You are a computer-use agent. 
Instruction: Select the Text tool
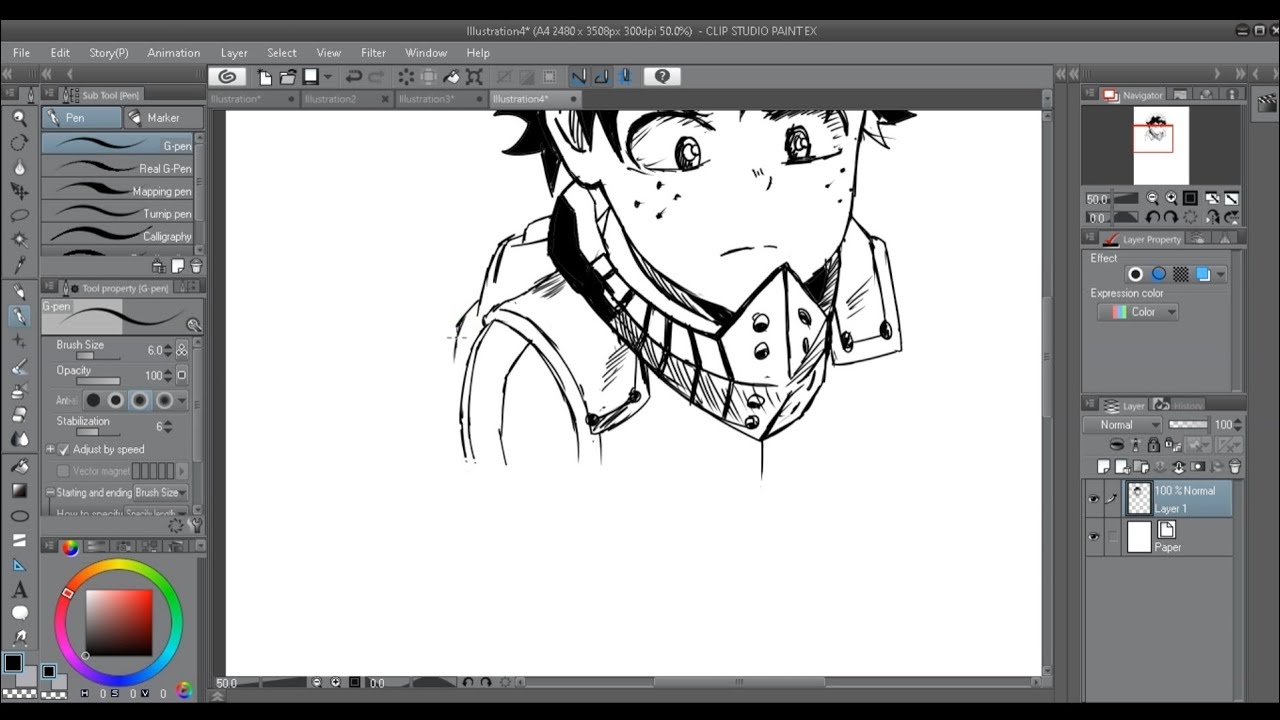pos(19,590)
